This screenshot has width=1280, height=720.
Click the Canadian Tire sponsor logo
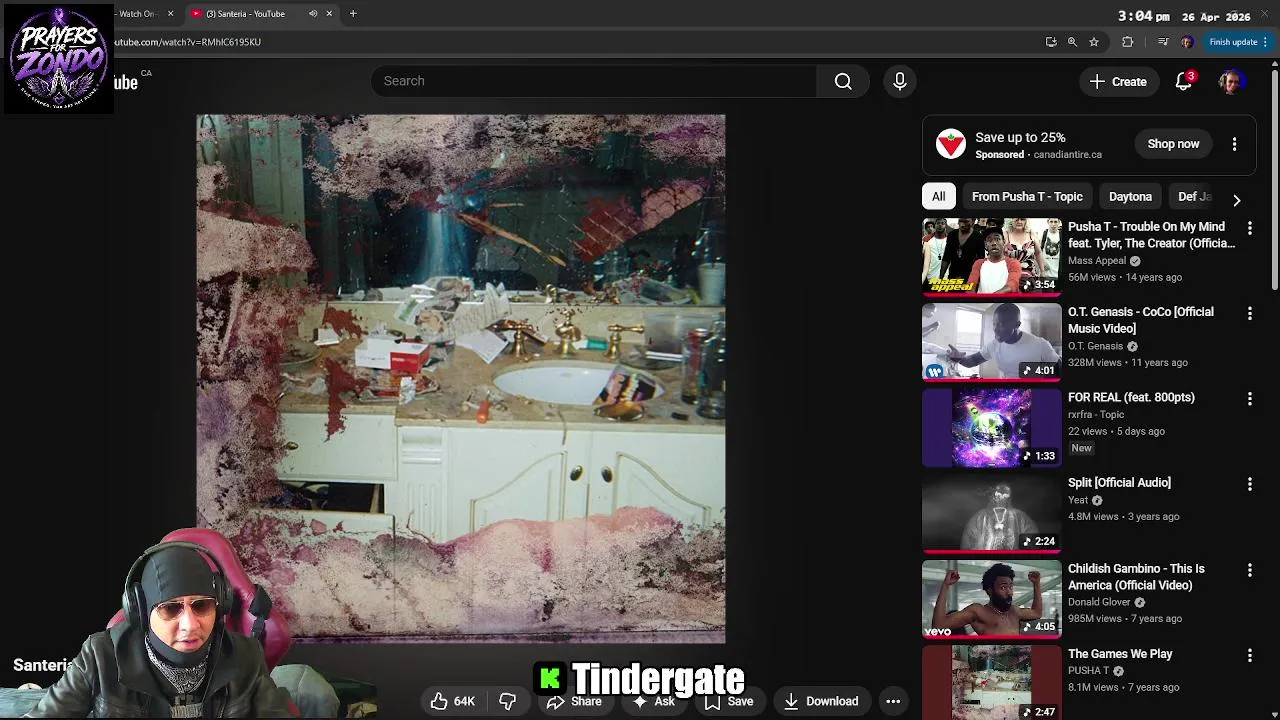[950, 144]
